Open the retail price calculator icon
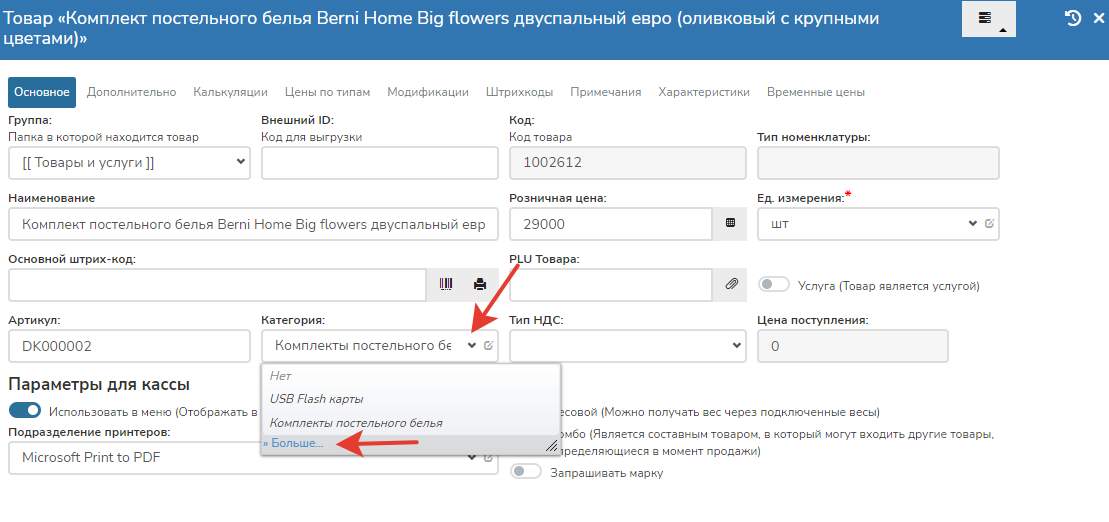 (x=730, y=224)
